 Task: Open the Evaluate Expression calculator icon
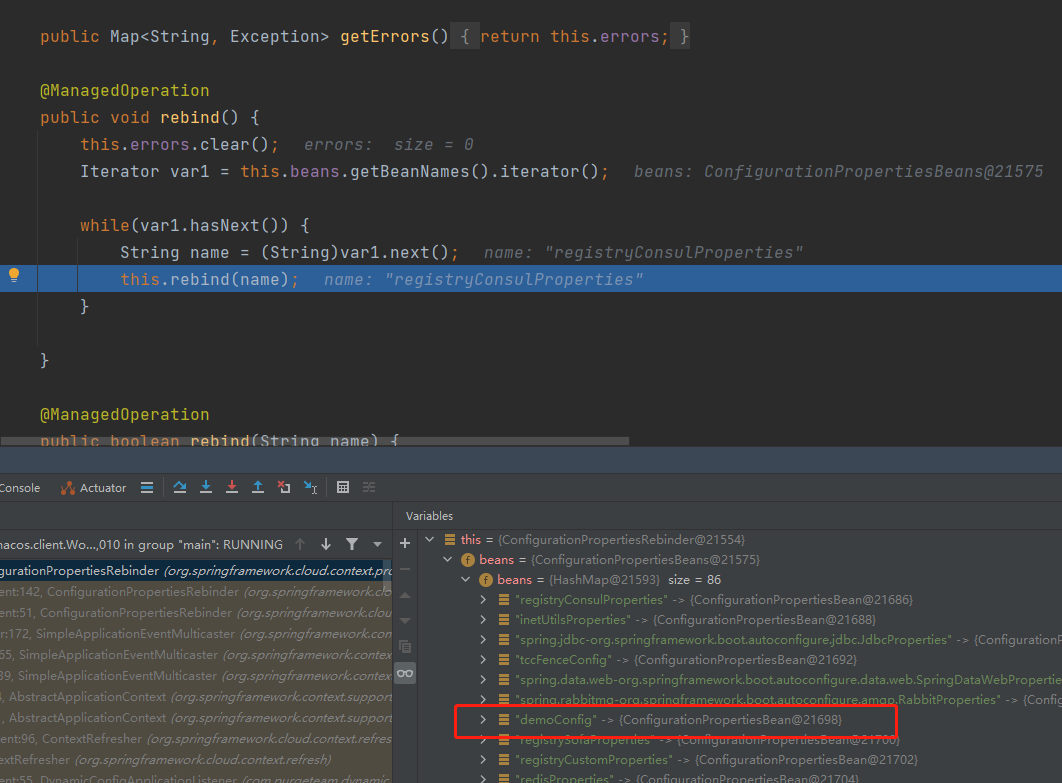tap(343, 487)
